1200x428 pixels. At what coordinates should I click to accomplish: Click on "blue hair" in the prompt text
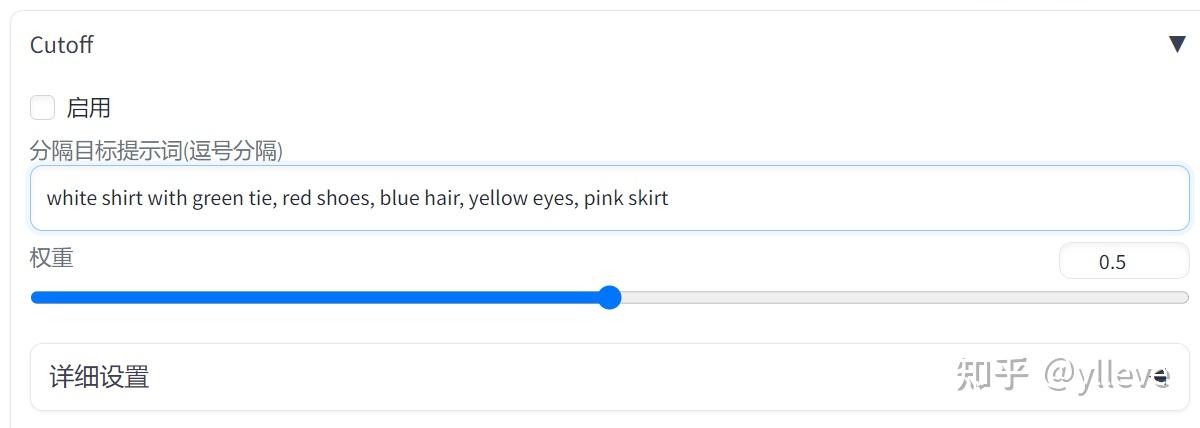418,198
